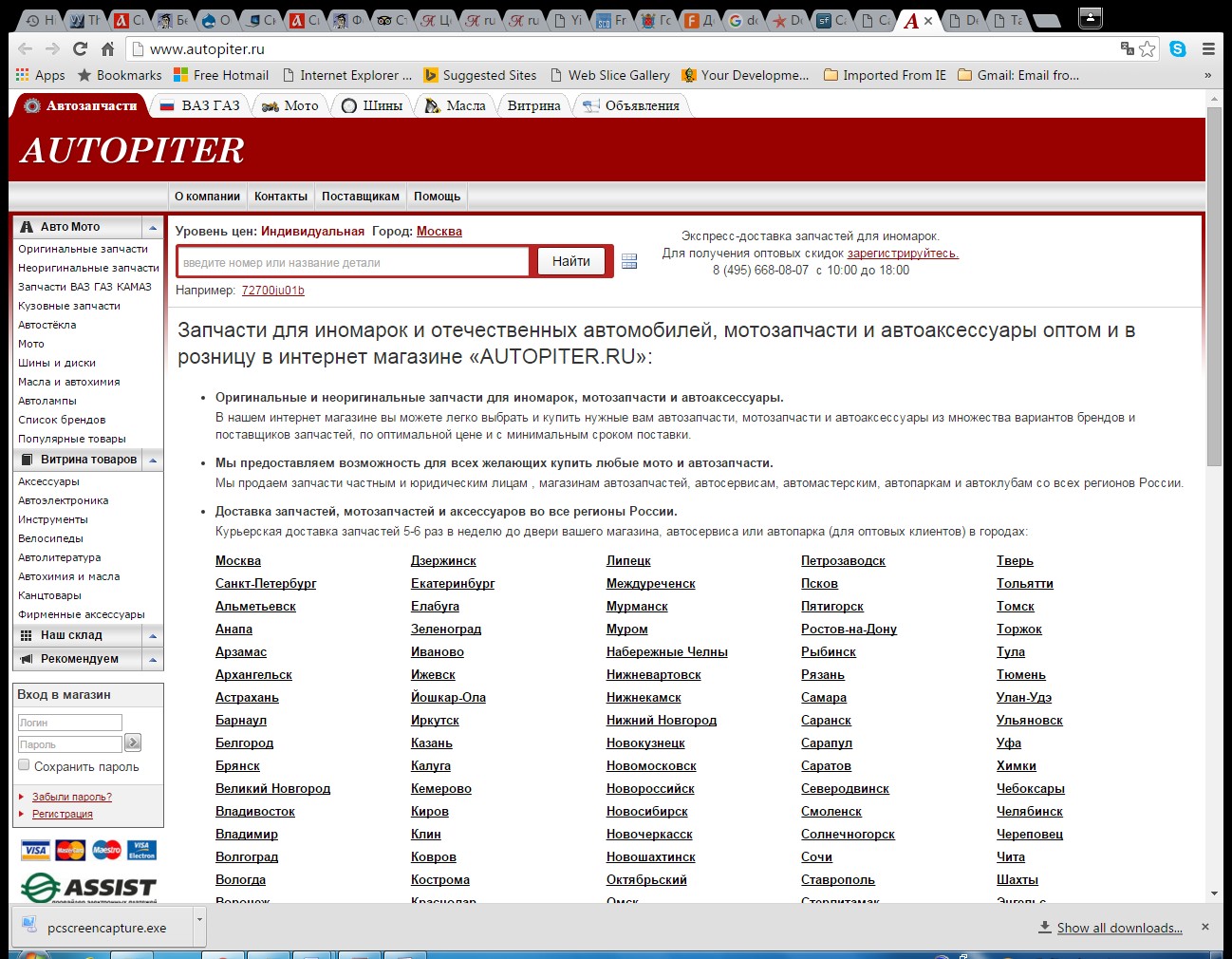Show hidden bookmarks via the overflow chevron

[x=1207, y=75]
